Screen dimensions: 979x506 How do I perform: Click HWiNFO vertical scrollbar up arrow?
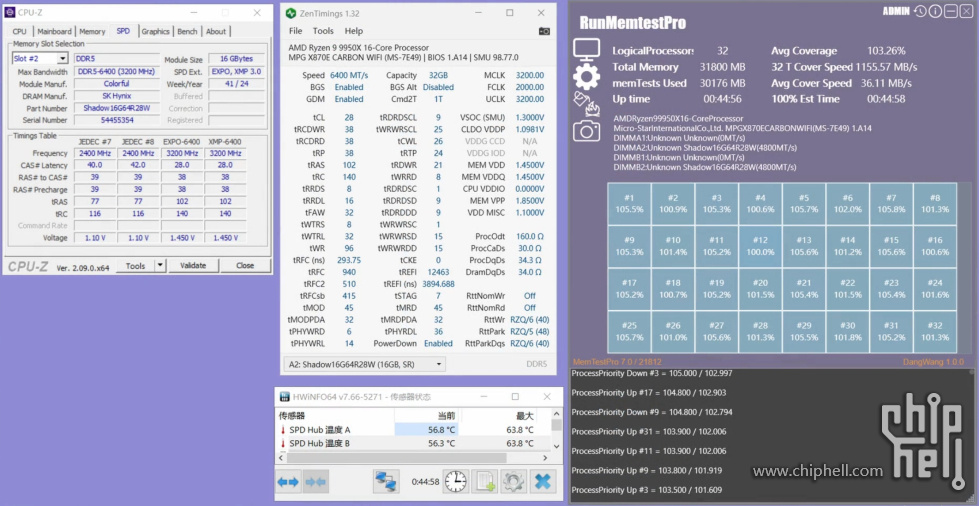click(x=557, y=414)
